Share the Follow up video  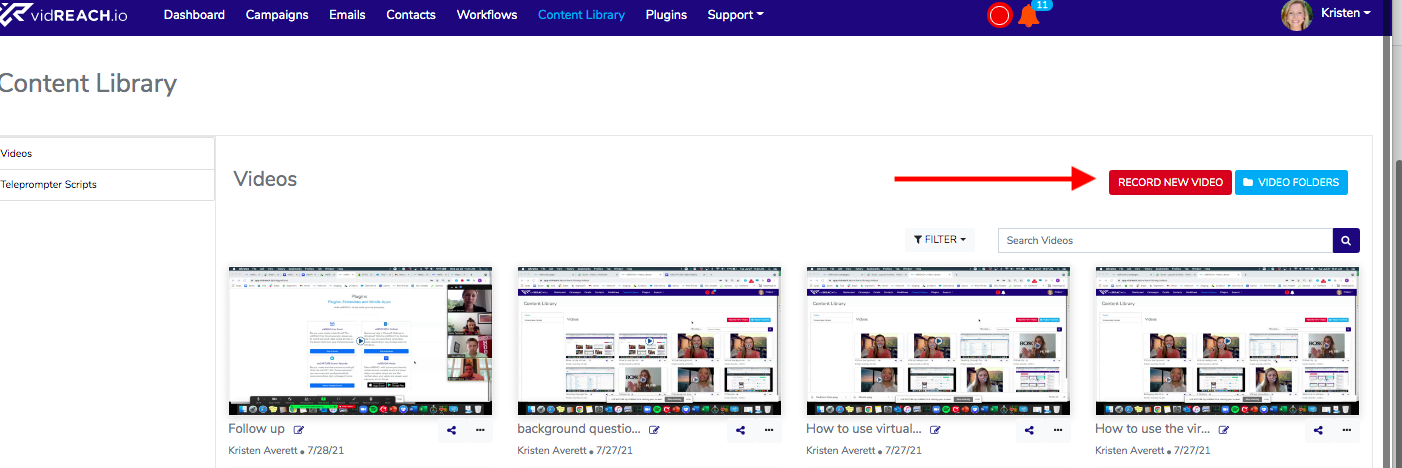pos(452,430)
